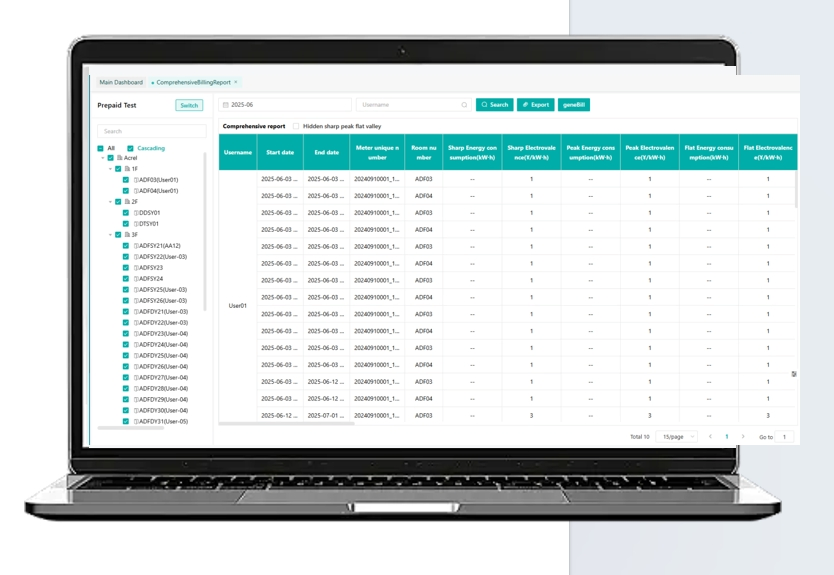This screenshot has width=834, height=575.
Task: Click the Acrel building icon
Action: pyautogui.click(x=120, y=158)
